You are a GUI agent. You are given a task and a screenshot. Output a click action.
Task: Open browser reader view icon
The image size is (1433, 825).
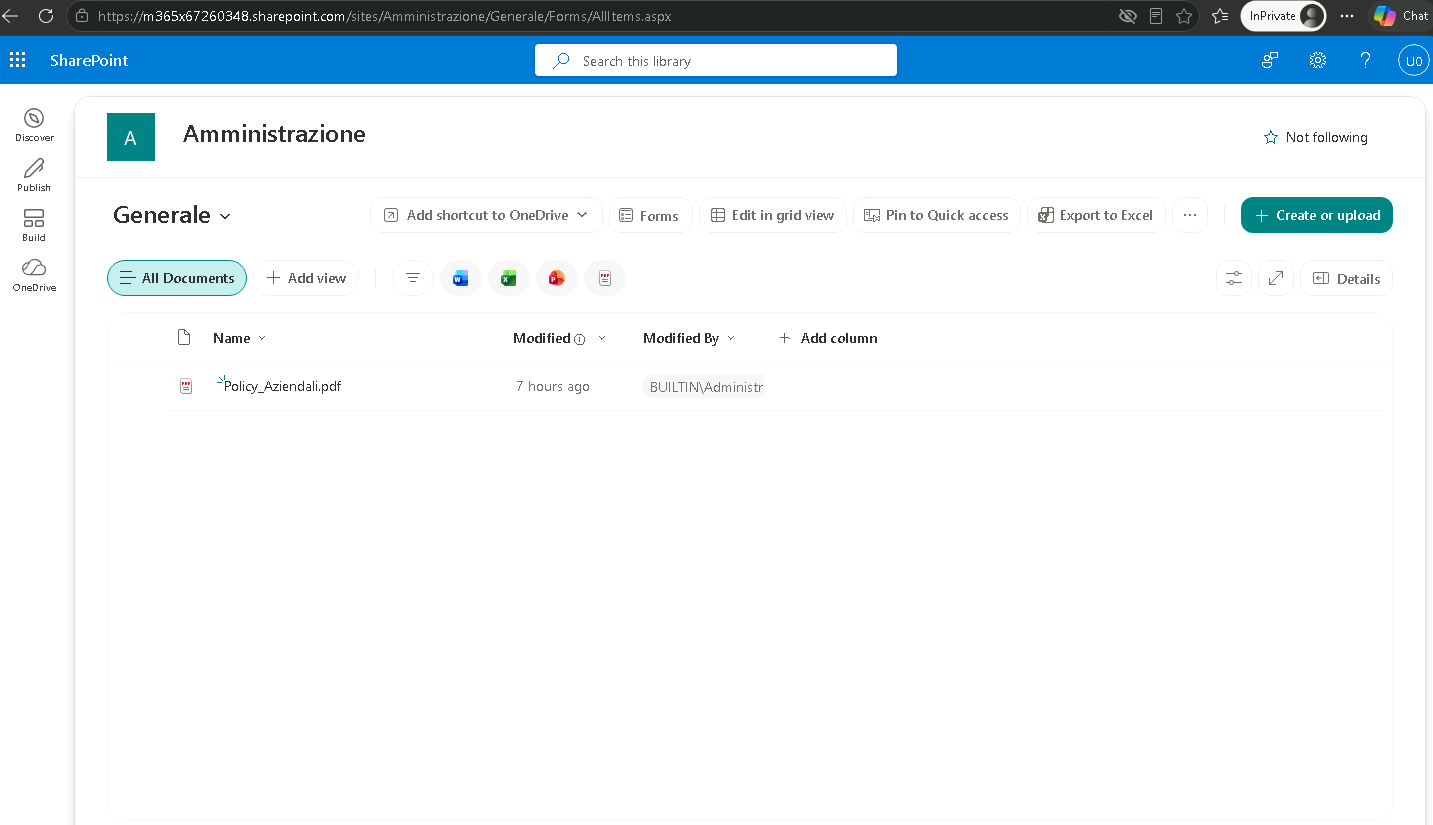coord(1156,16)
